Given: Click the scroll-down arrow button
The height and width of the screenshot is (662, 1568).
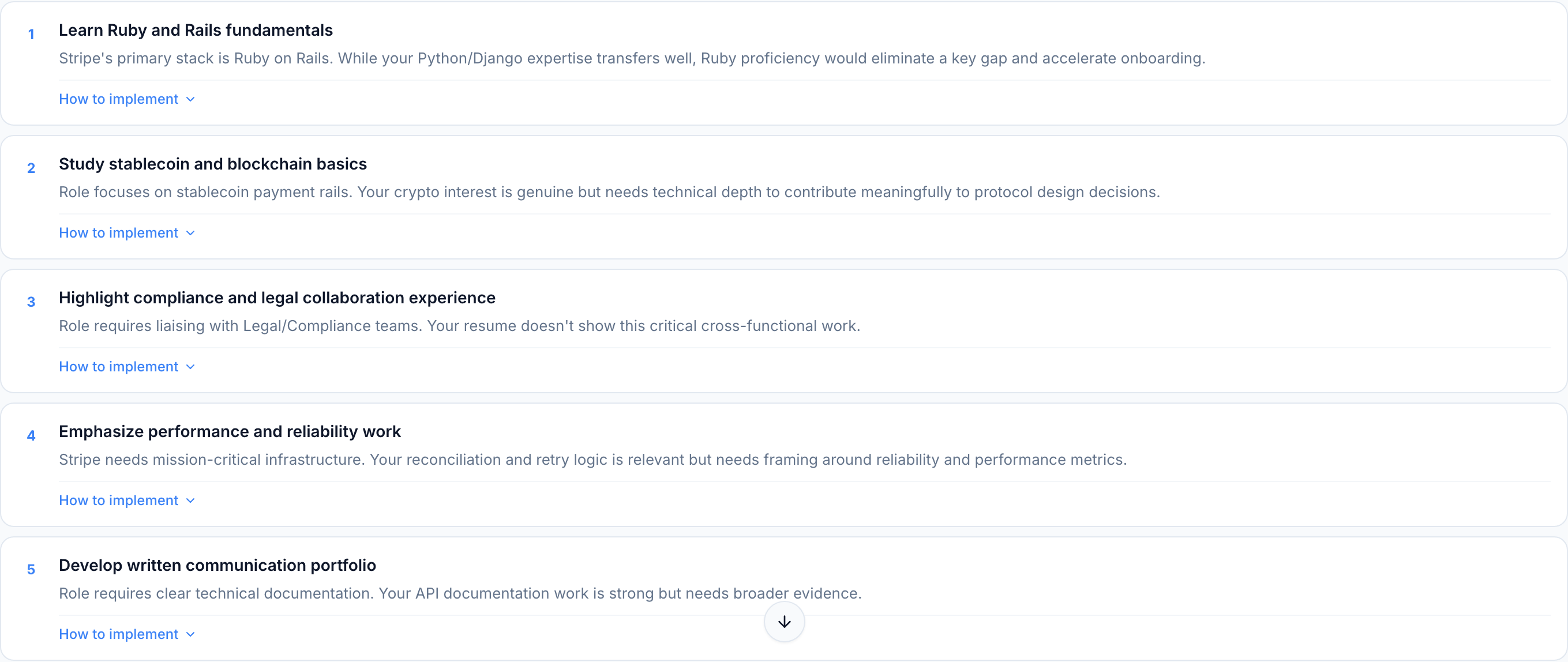Looking at the screenshot, I should (784, 621).
